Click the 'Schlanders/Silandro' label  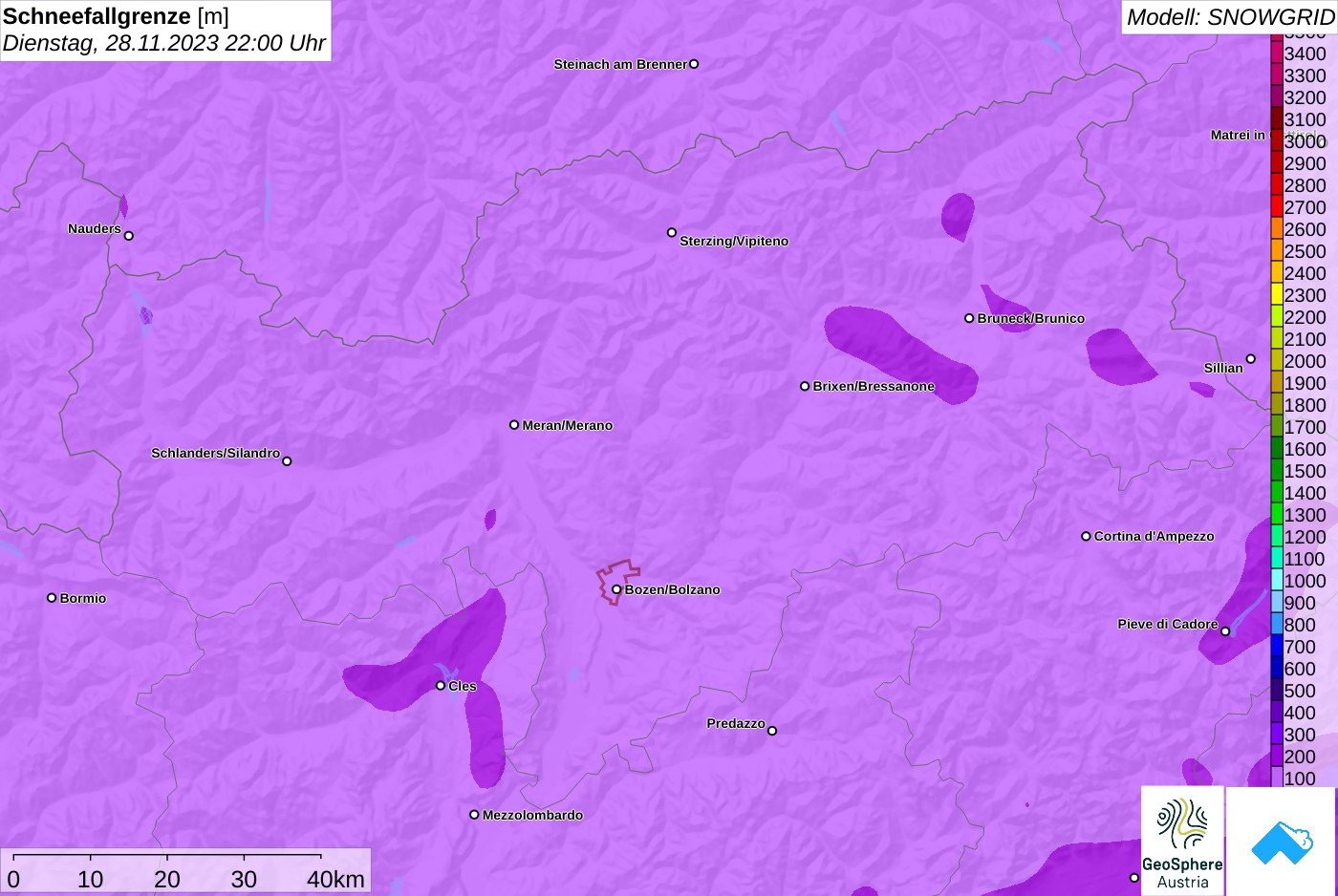pyautogui.click(x=215, y=453)
